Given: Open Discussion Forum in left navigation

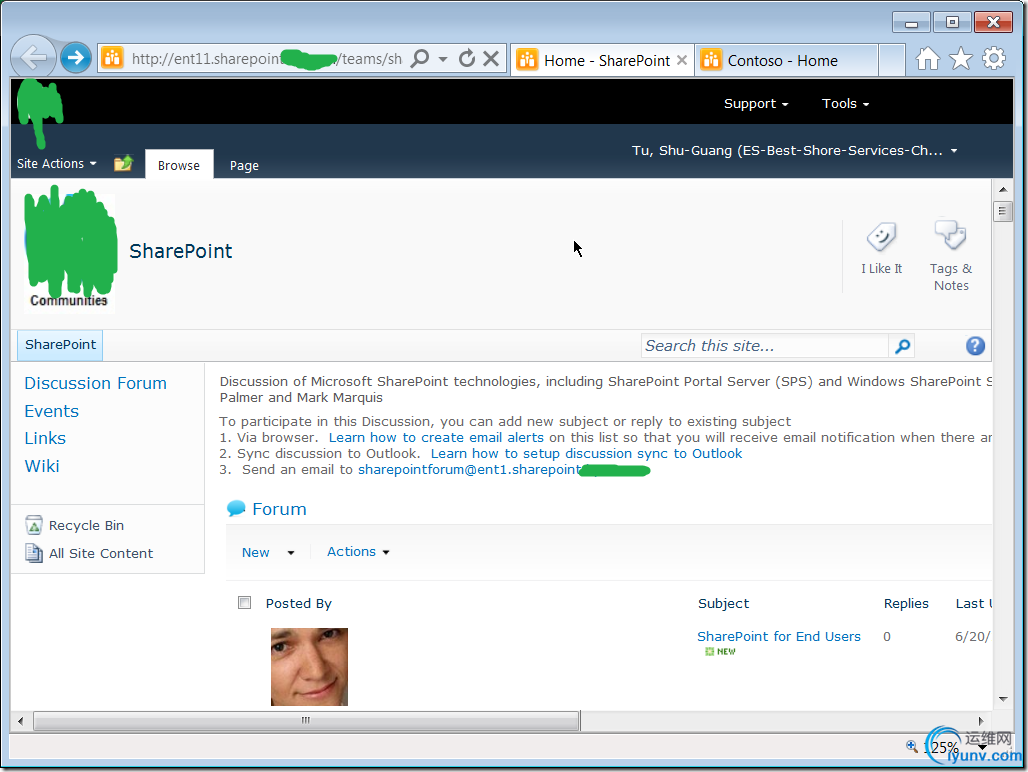Looking at the screenshot, I should [96, 383].
